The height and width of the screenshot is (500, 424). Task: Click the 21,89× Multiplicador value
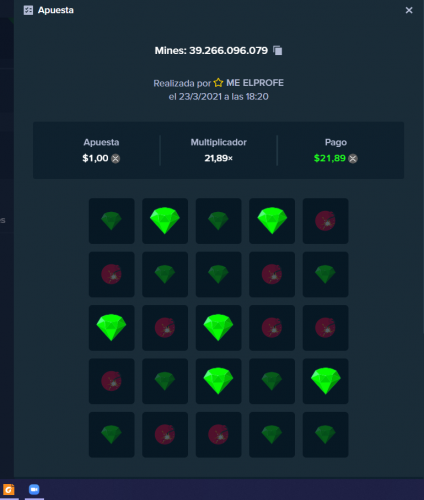[x=218, y=158]
